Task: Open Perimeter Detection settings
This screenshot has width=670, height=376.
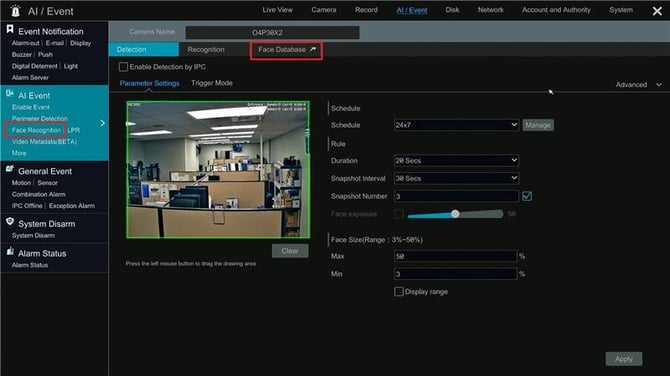Action: [40, 118]
